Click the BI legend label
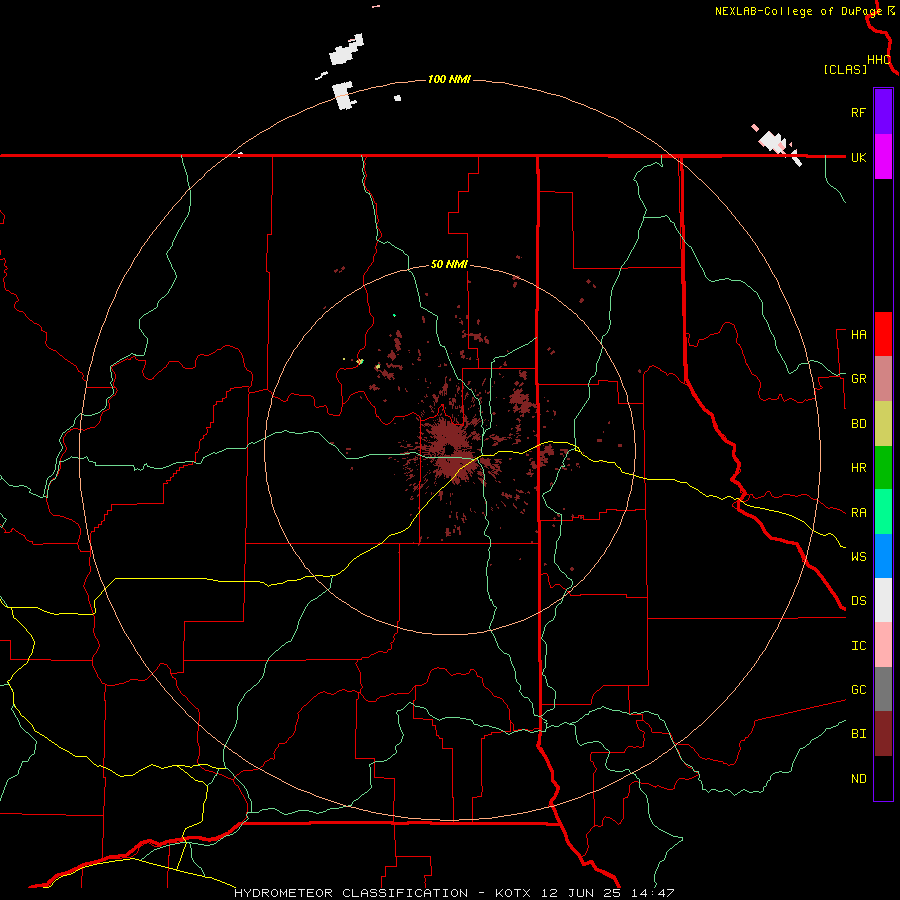900x900 pixels. 858,734
